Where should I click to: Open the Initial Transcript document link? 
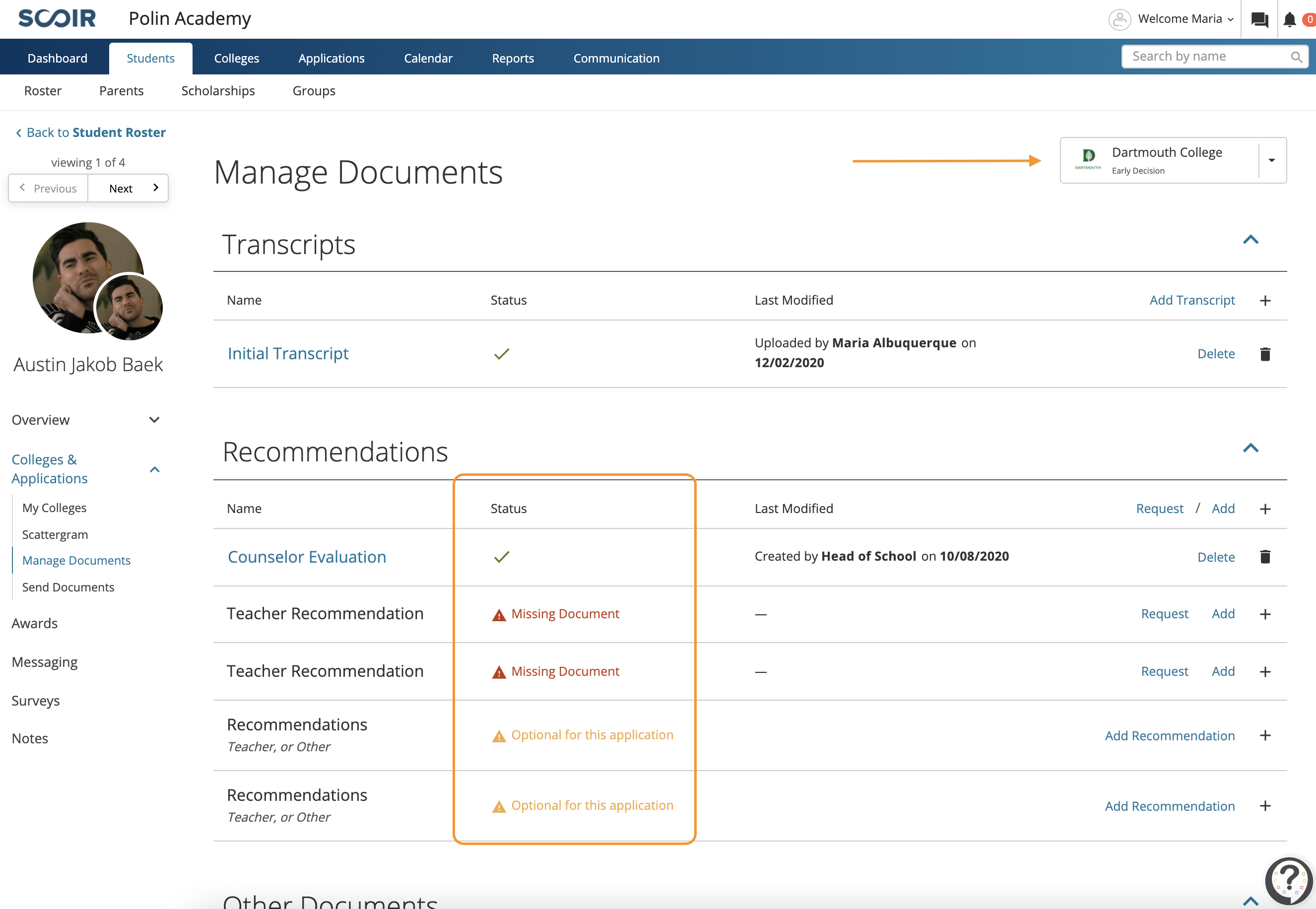pos(288,354)
